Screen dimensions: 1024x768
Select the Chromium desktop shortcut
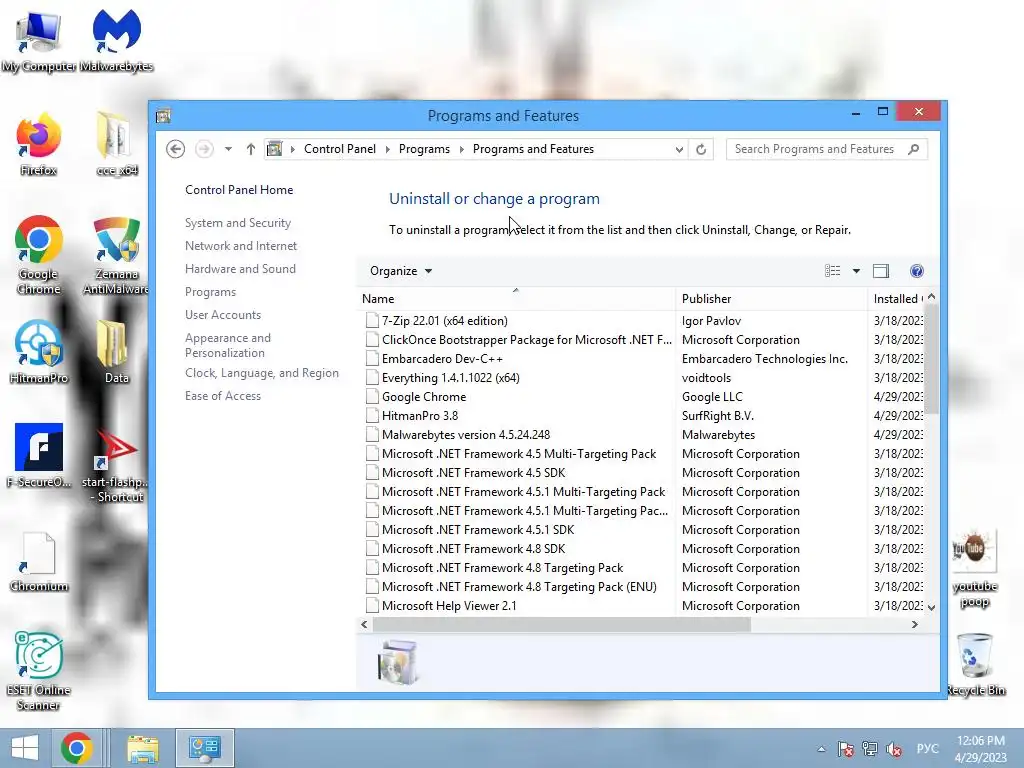coord(39,562)
